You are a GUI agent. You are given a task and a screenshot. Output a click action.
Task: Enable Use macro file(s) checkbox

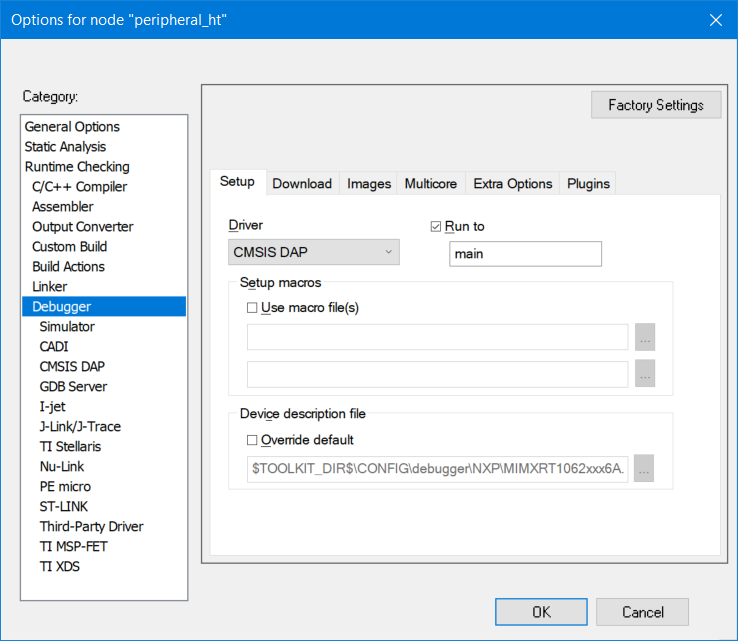252,308
